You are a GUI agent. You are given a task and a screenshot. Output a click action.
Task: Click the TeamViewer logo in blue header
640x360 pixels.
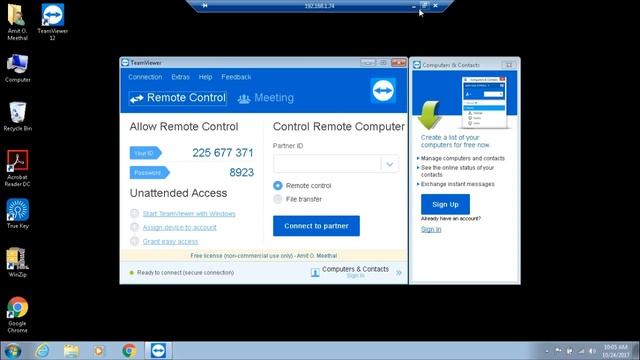(383, 90)
